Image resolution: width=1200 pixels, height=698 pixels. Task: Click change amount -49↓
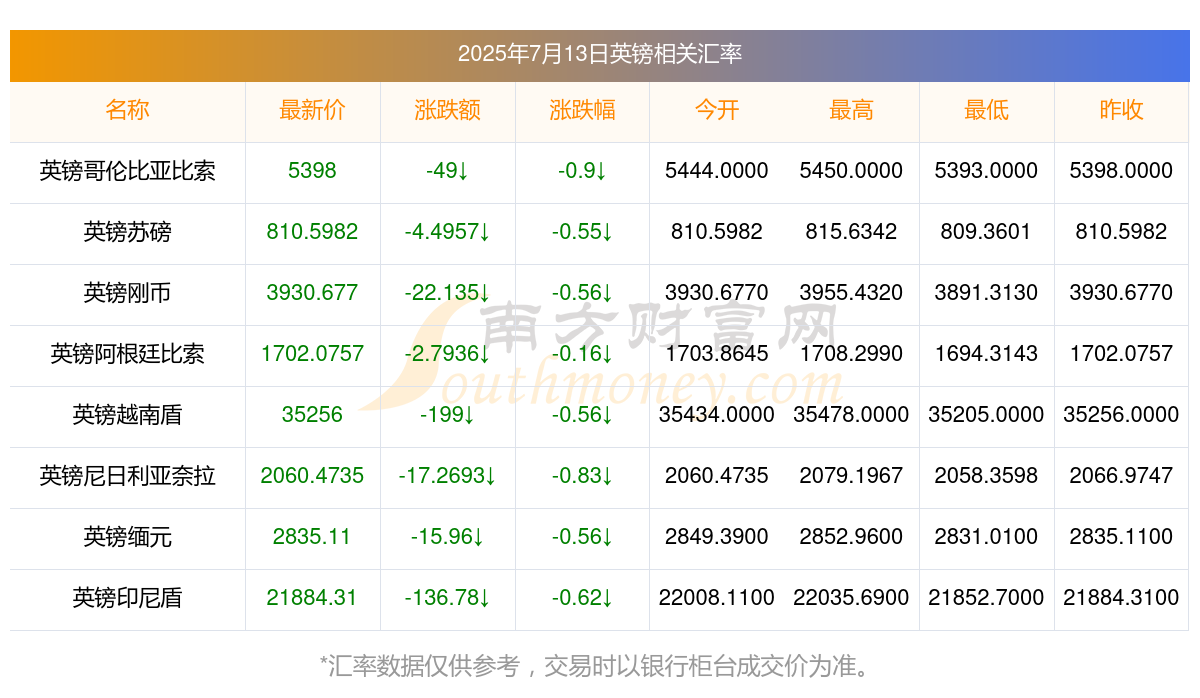tap(447, 171)
